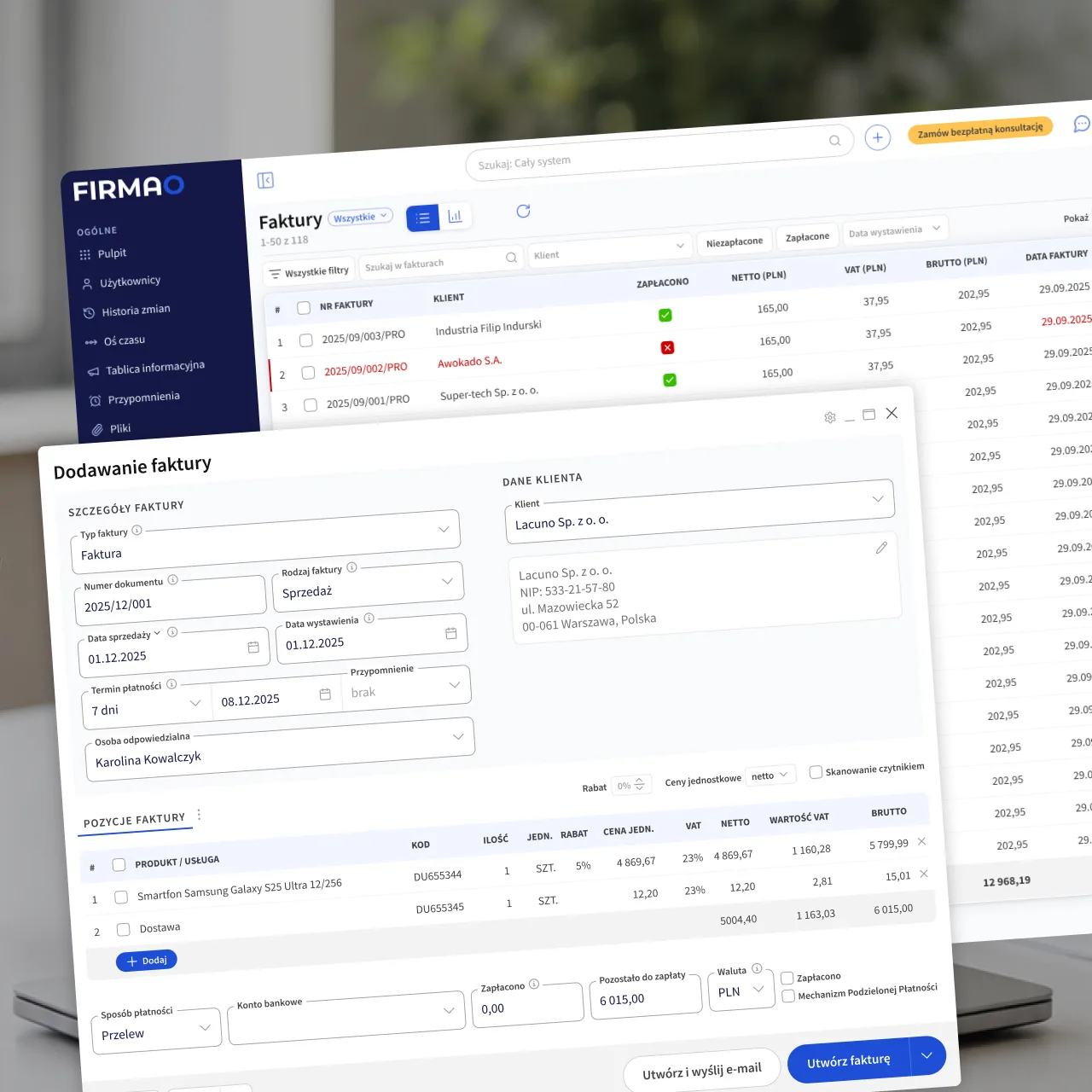
Task: Open calendar for Data sprzedaży
Action: click(253, 648)
